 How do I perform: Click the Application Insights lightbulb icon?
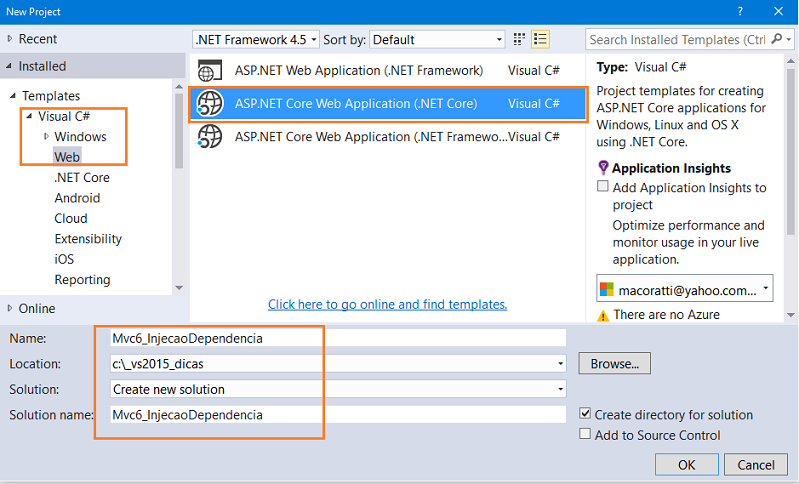[603, 168]
